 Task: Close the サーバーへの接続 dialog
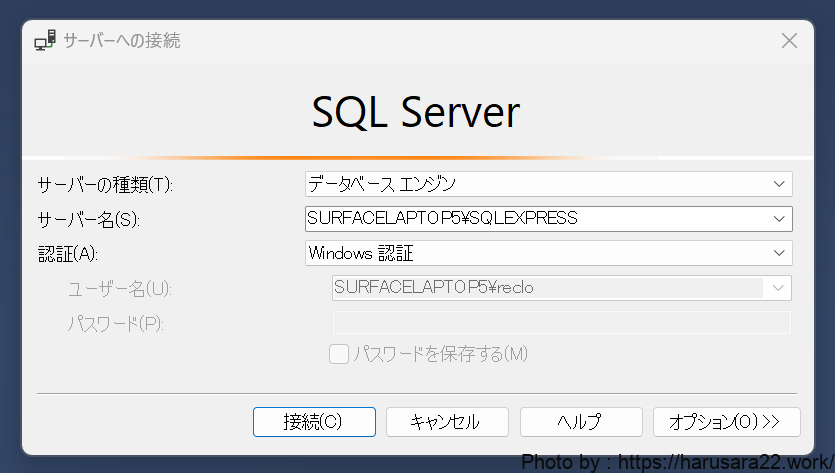point(789,41)
